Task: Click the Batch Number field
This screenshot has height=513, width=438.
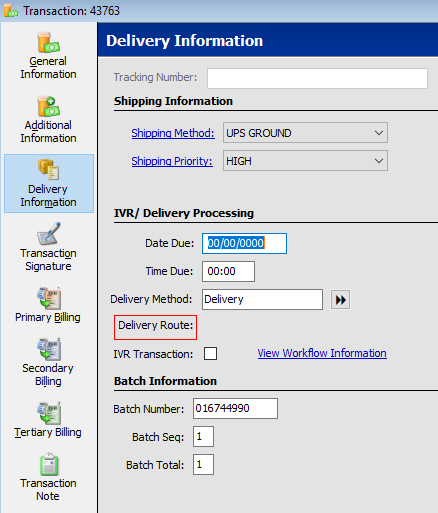Action: 235,408
